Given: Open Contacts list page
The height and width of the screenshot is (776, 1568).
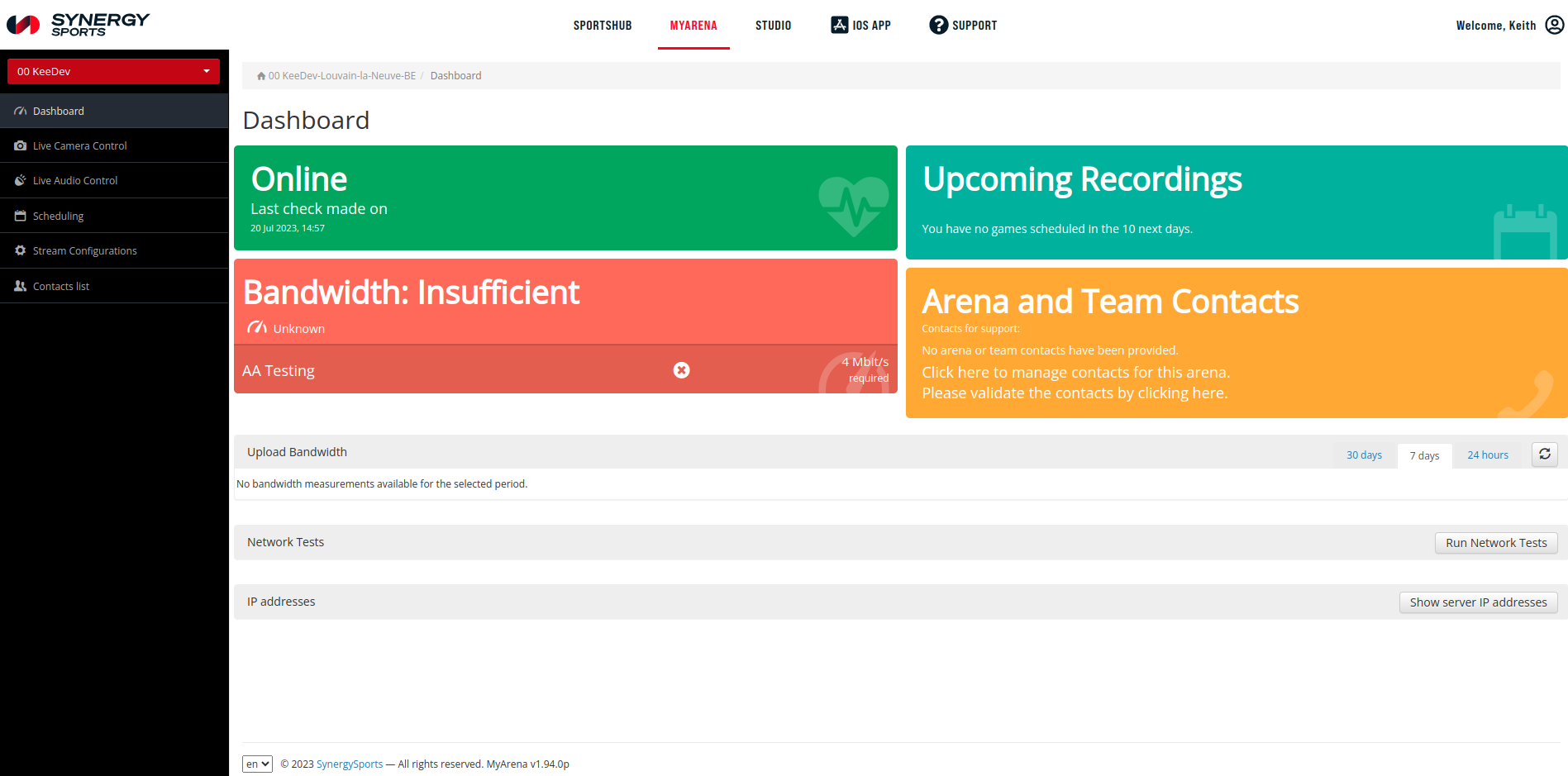Looking at the screenshot, I should 114,286.
